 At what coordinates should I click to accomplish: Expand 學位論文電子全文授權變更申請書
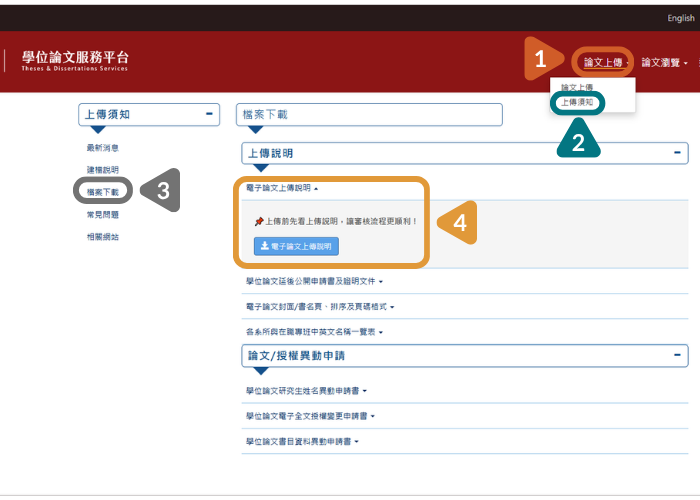(x=310, y=416)
